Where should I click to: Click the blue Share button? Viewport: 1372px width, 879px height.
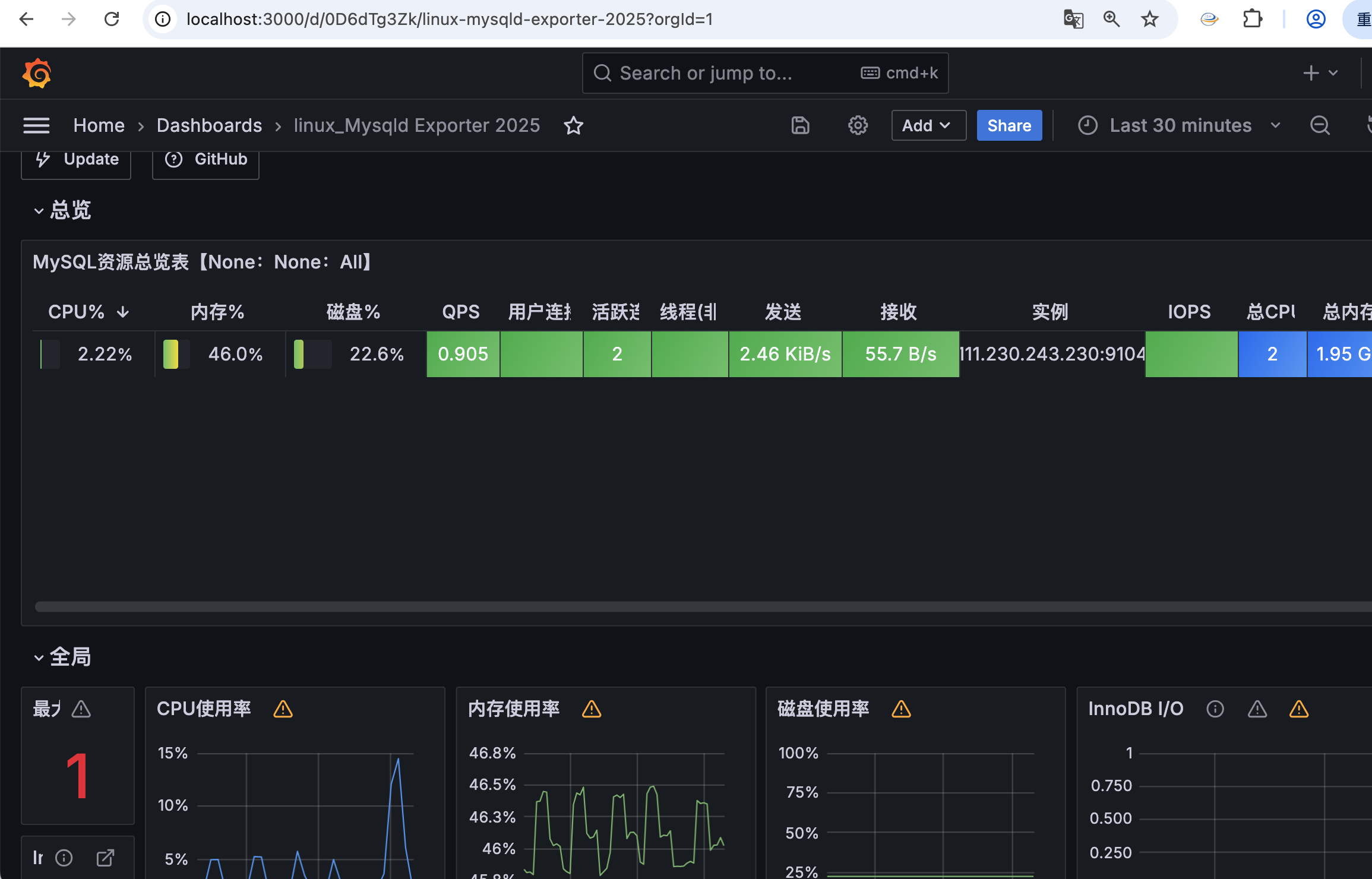(1009, 125)
